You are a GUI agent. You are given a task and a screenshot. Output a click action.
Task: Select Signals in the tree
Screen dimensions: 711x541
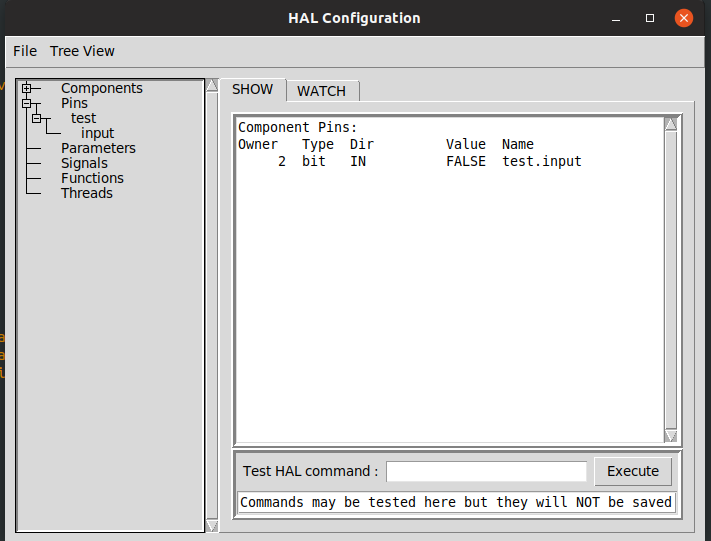[x=84, y=163]
